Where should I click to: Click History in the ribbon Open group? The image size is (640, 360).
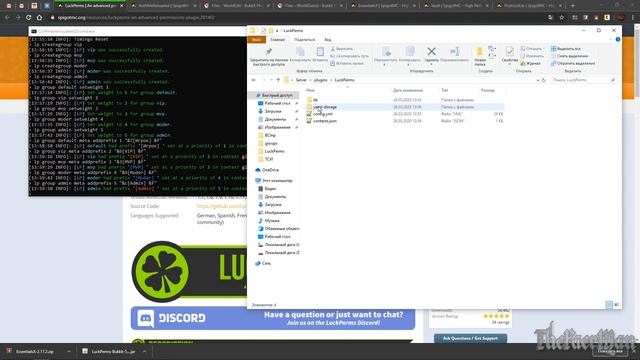(530, 63)
